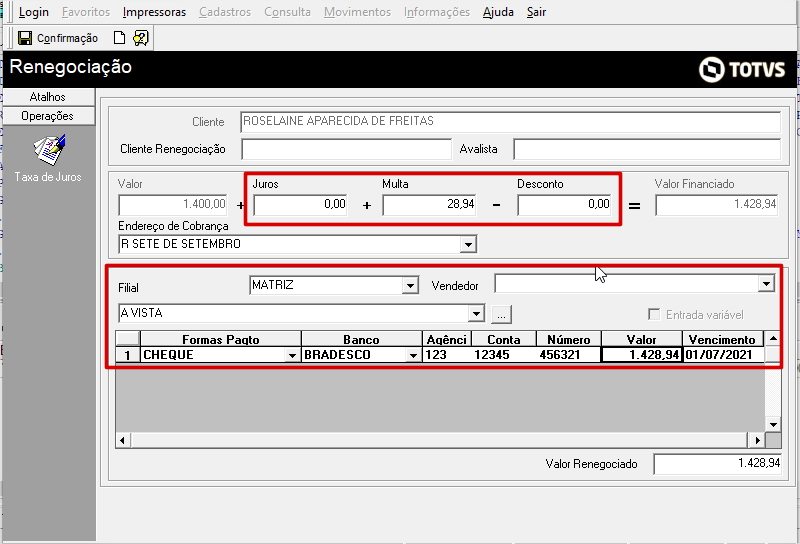This screenshot has height=544, width=800.
Task: Click the Confirmação toolbar label
Action: tap(67, 38)
